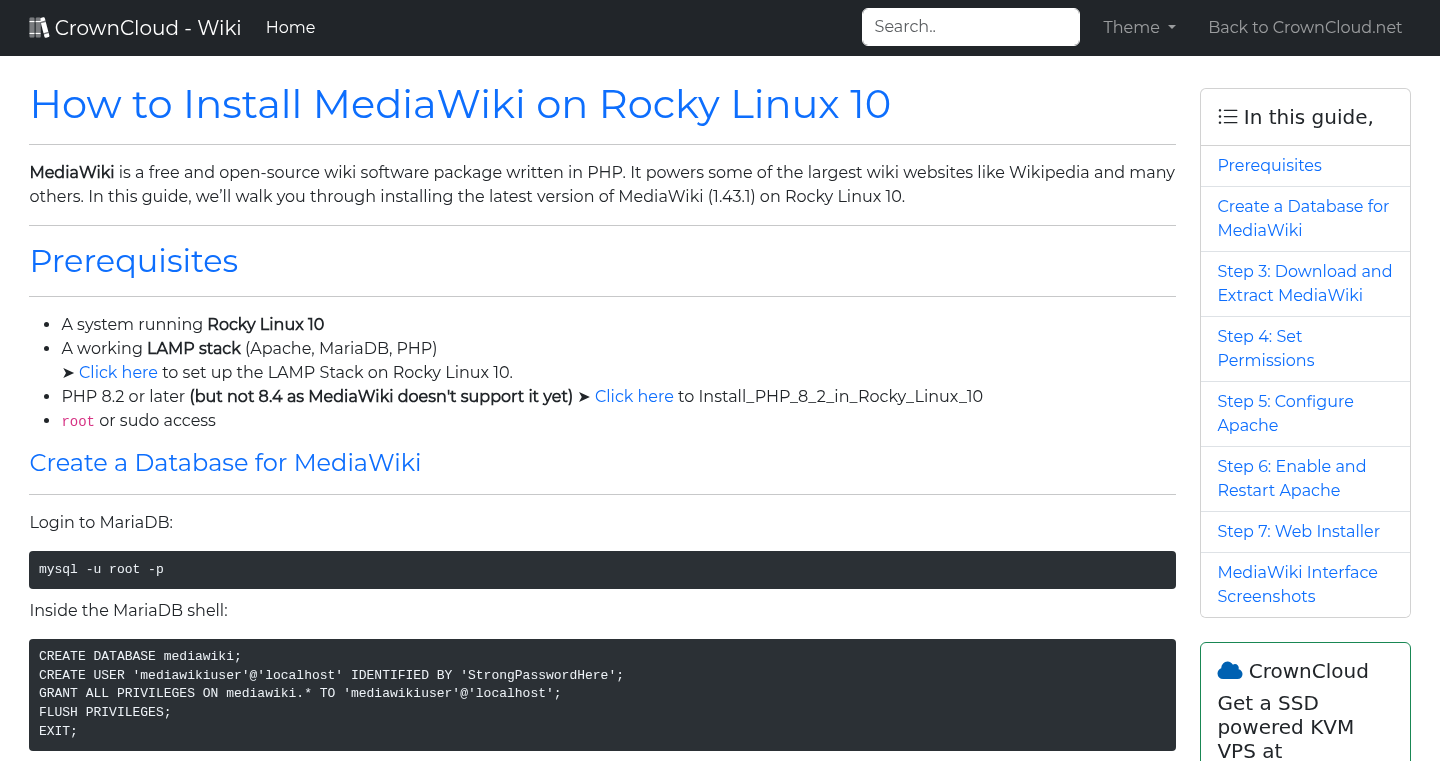
Task: Select Home in the navigation bar
Action: click(x=290, y=27)
